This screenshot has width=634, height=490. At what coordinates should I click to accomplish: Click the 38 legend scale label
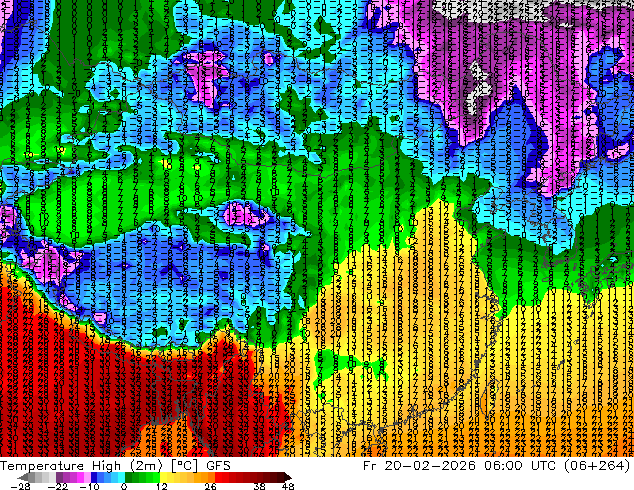tap(259, 486)
